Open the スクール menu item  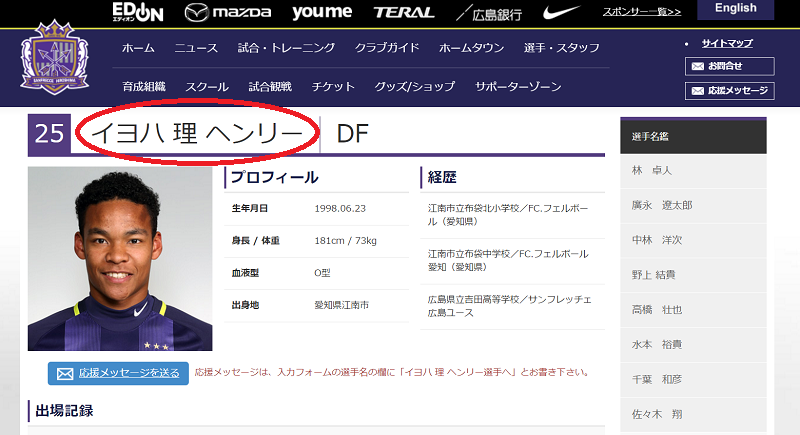(207, 87)
